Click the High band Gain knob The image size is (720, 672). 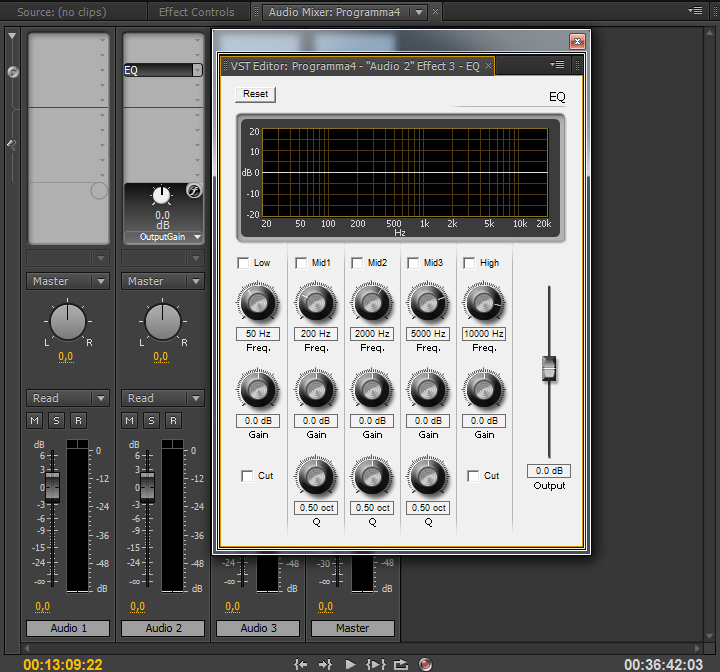(484, 390)
